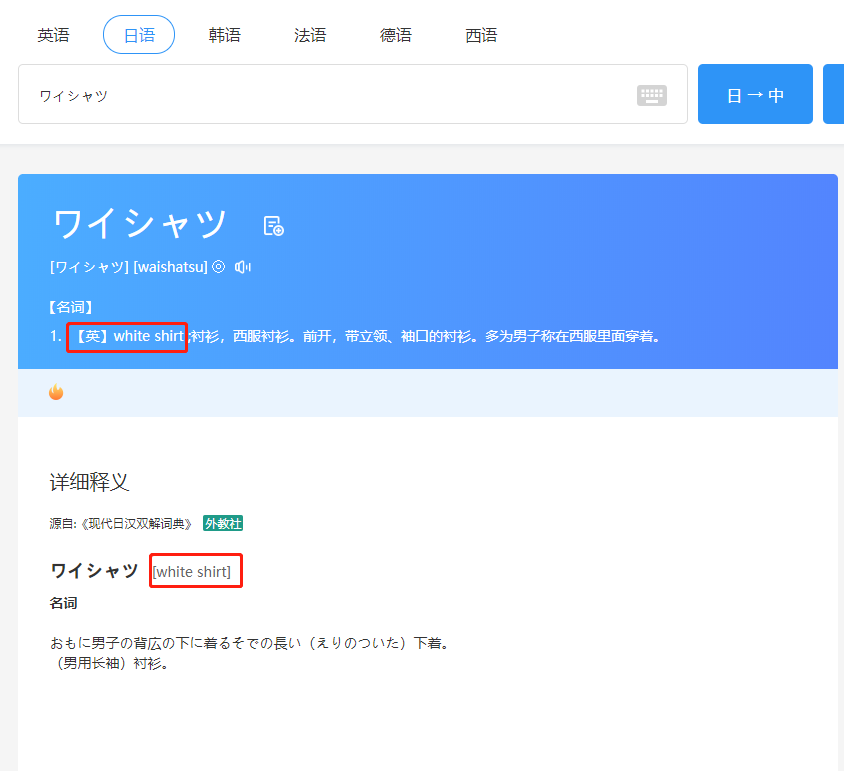Viewport: 844px width, 771px height.
Task: Click the orange flame icon
Action: click(x=56, y=392)
